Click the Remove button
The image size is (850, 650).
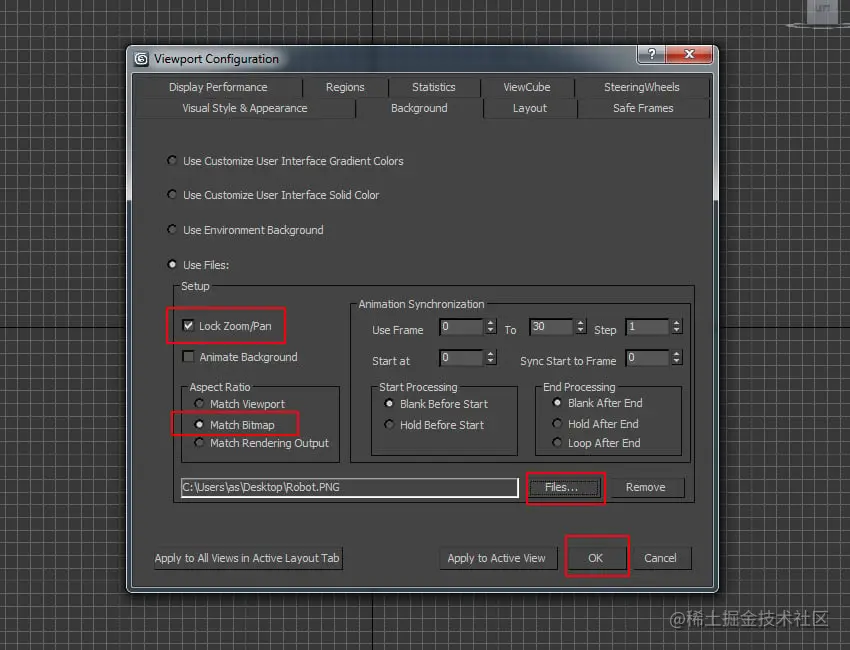coord(646,487)
